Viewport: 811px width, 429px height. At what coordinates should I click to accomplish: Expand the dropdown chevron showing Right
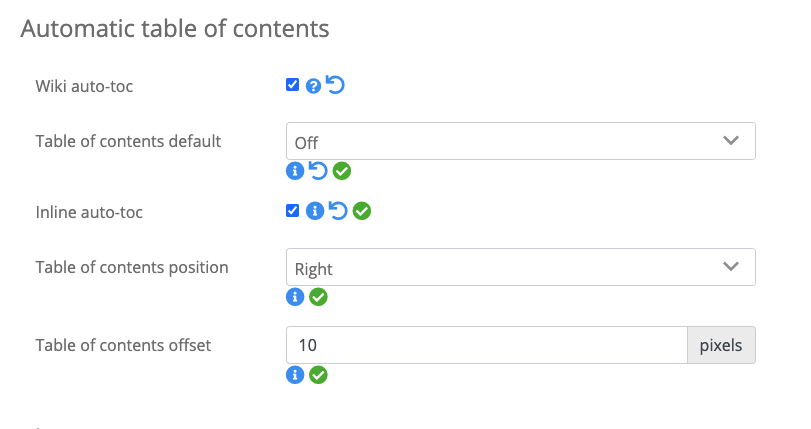coord(730,267)
